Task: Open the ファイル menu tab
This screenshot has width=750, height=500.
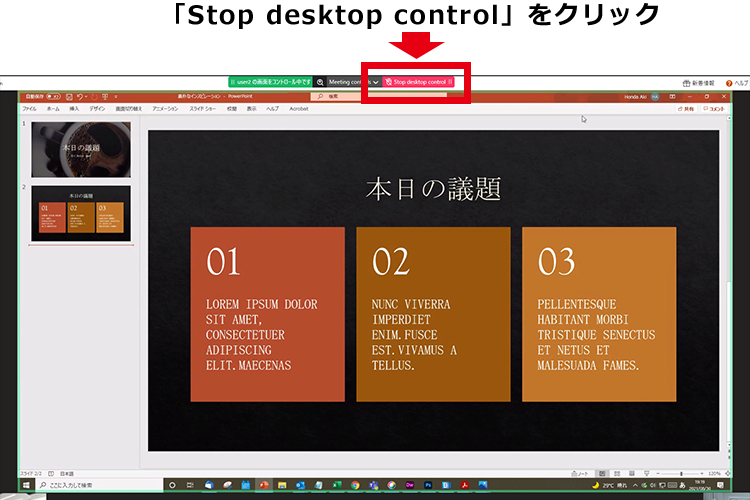Action: tap(29, 108)
